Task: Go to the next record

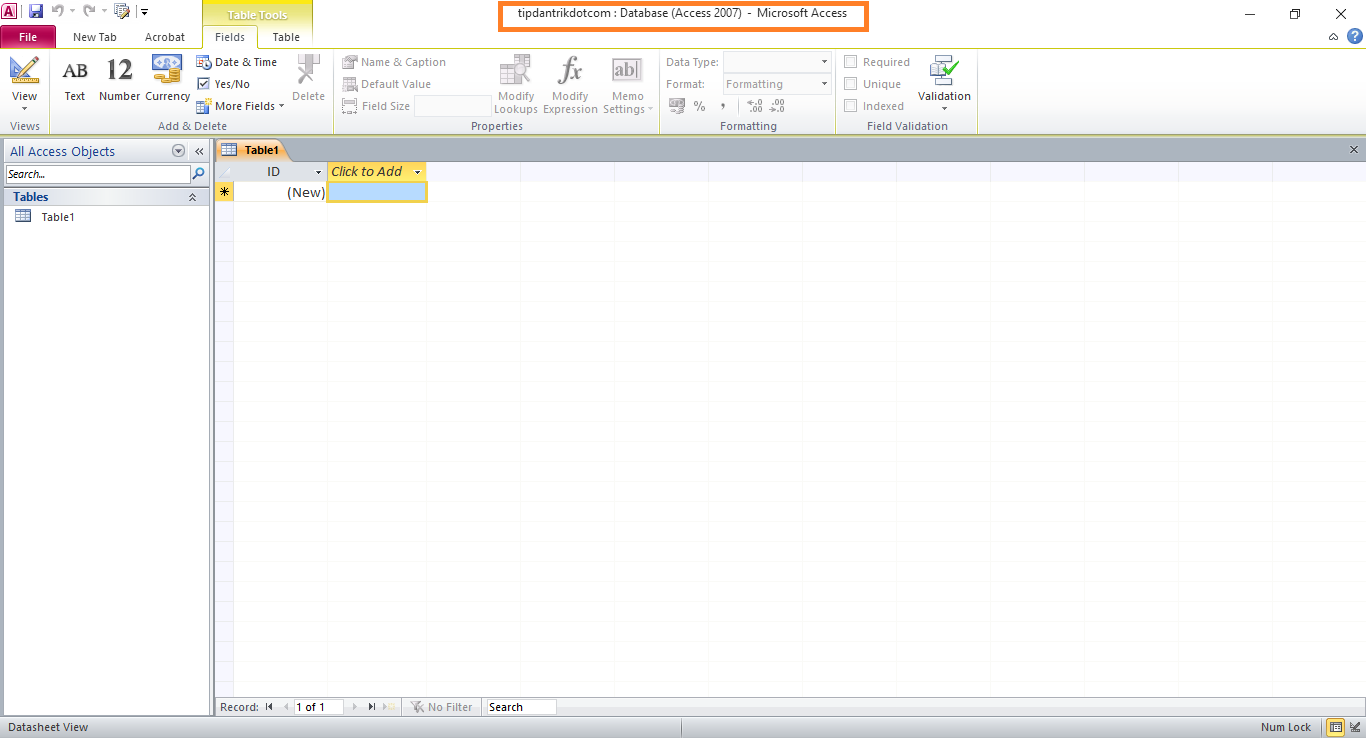Action: click(354, 707)
